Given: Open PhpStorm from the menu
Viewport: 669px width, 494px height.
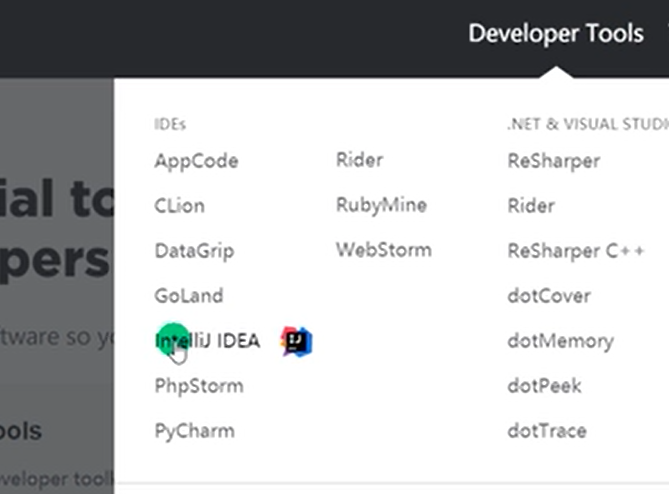Looking at the screenshot, I should (199, 386).
